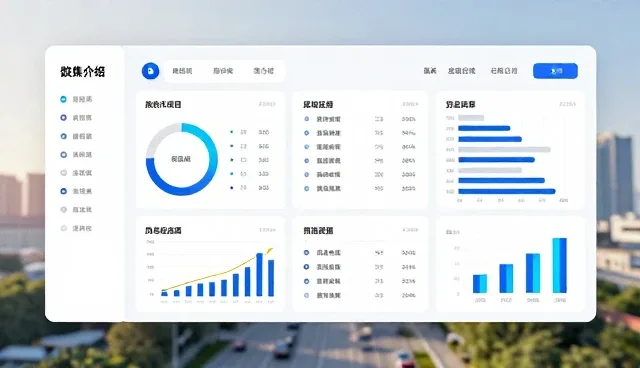Select the second sidebar item's ring icon
The width and height of the screenshot is (640, 368).
click(x=63, y=117)
